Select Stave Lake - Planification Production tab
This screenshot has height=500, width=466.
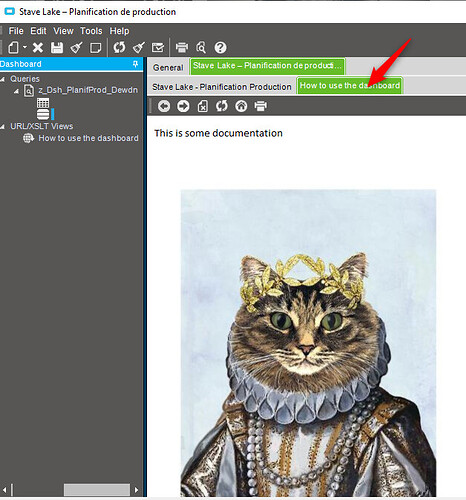click(222, 87)
